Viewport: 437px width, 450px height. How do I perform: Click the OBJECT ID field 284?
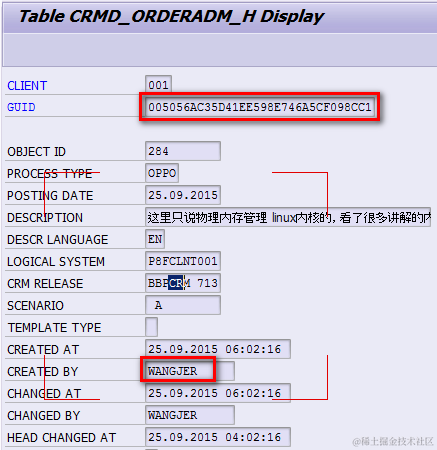183,151
